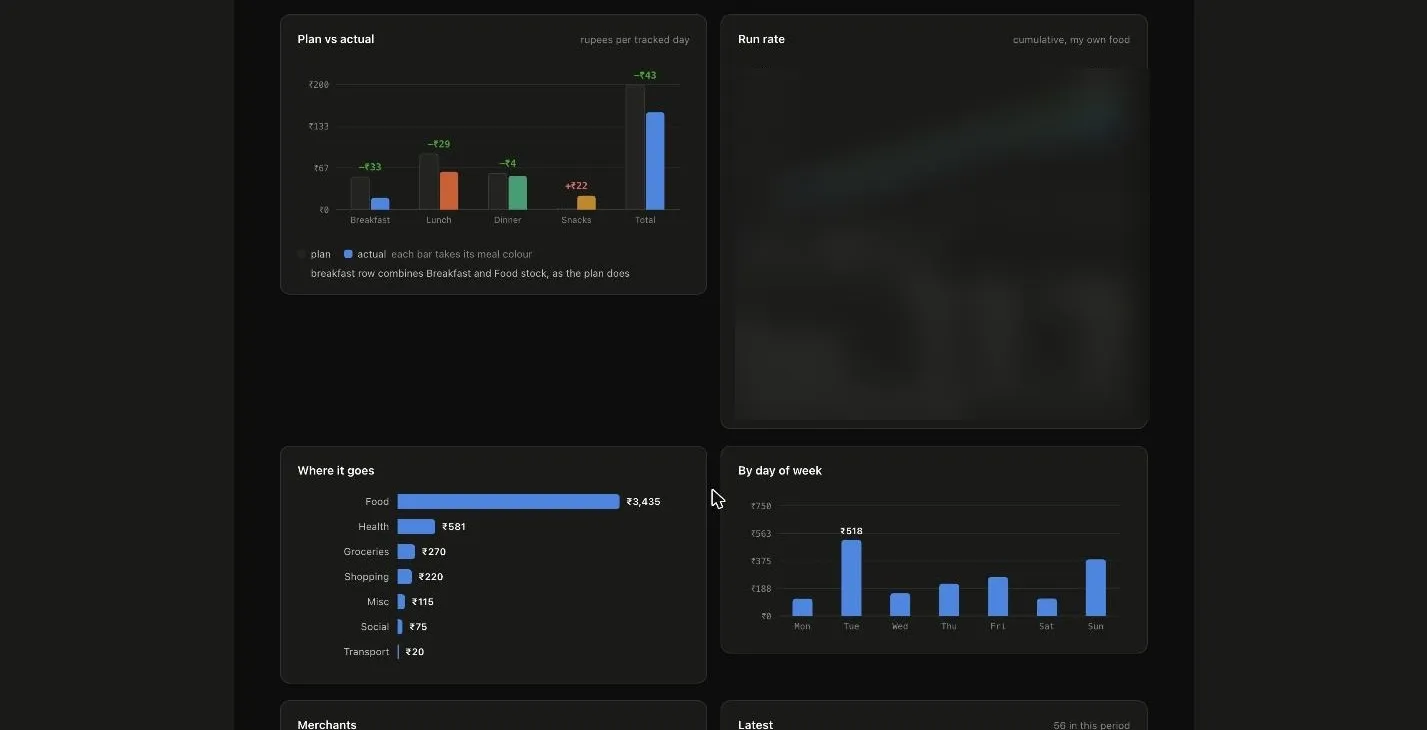The image size is (1427, 730).
Task: Click the dark "plan" legend swatch
Action: [x=302, y=254]
